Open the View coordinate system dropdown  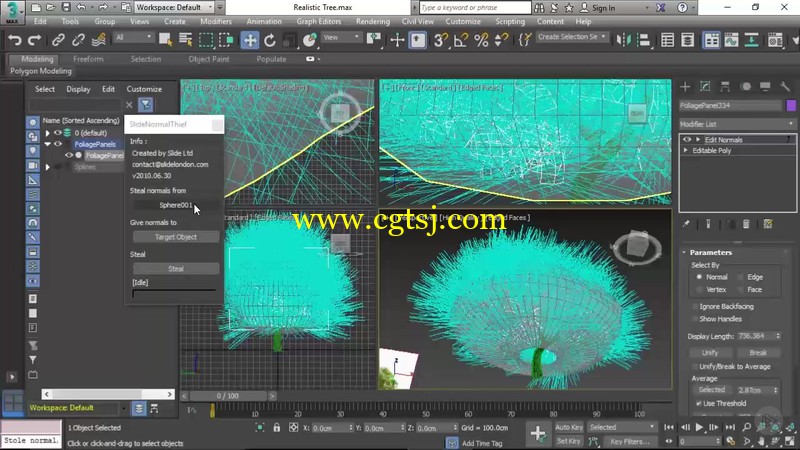click(341, 37)
